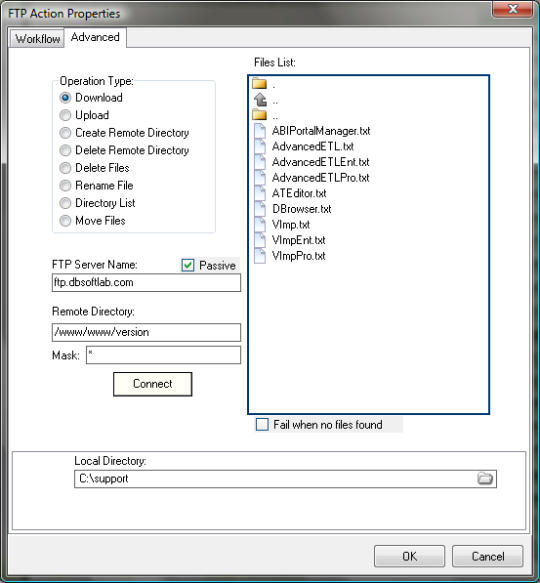Click the Cancel button
Viewport: 540px width, 583px height.
(488, 556)
